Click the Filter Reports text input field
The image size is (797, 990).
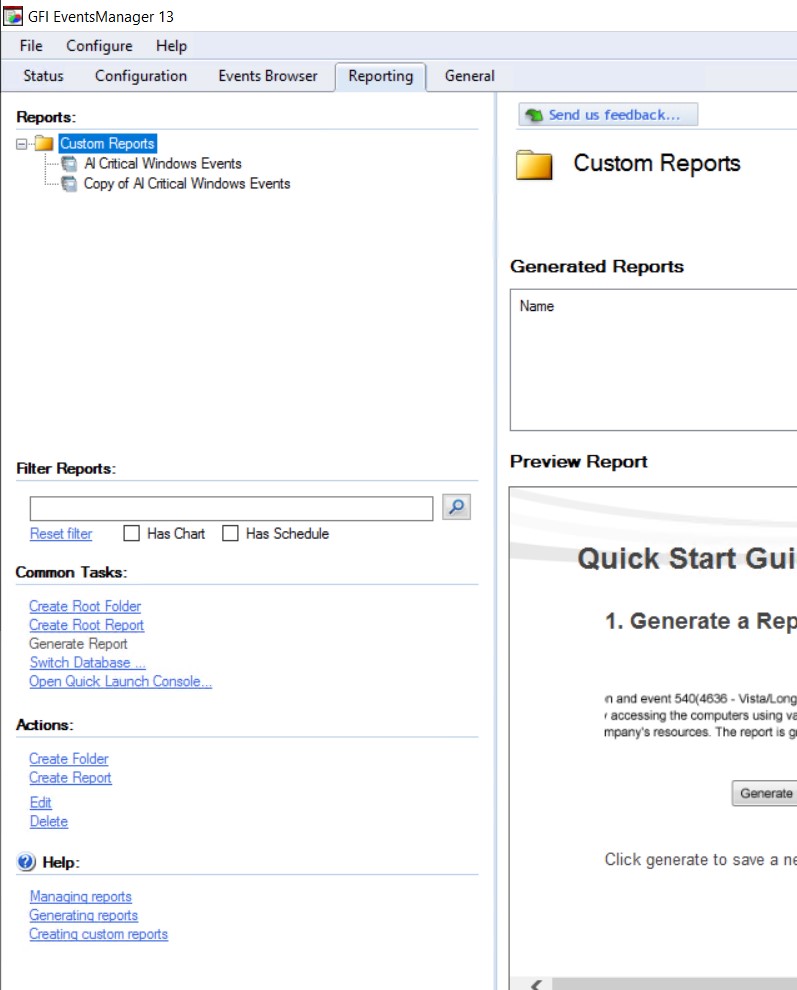pos(231,508)
